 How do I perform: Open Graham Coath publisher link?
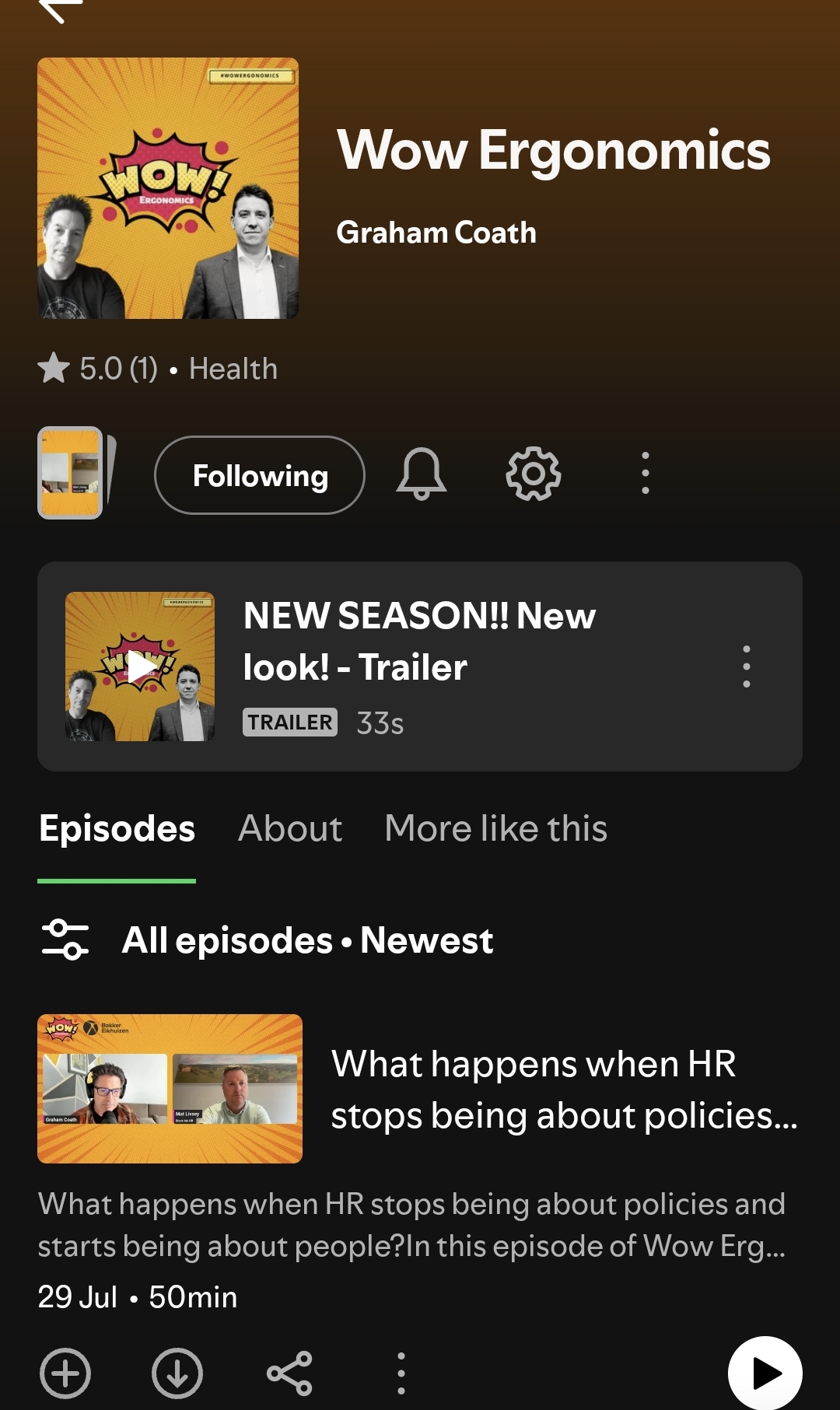point(436,233)
